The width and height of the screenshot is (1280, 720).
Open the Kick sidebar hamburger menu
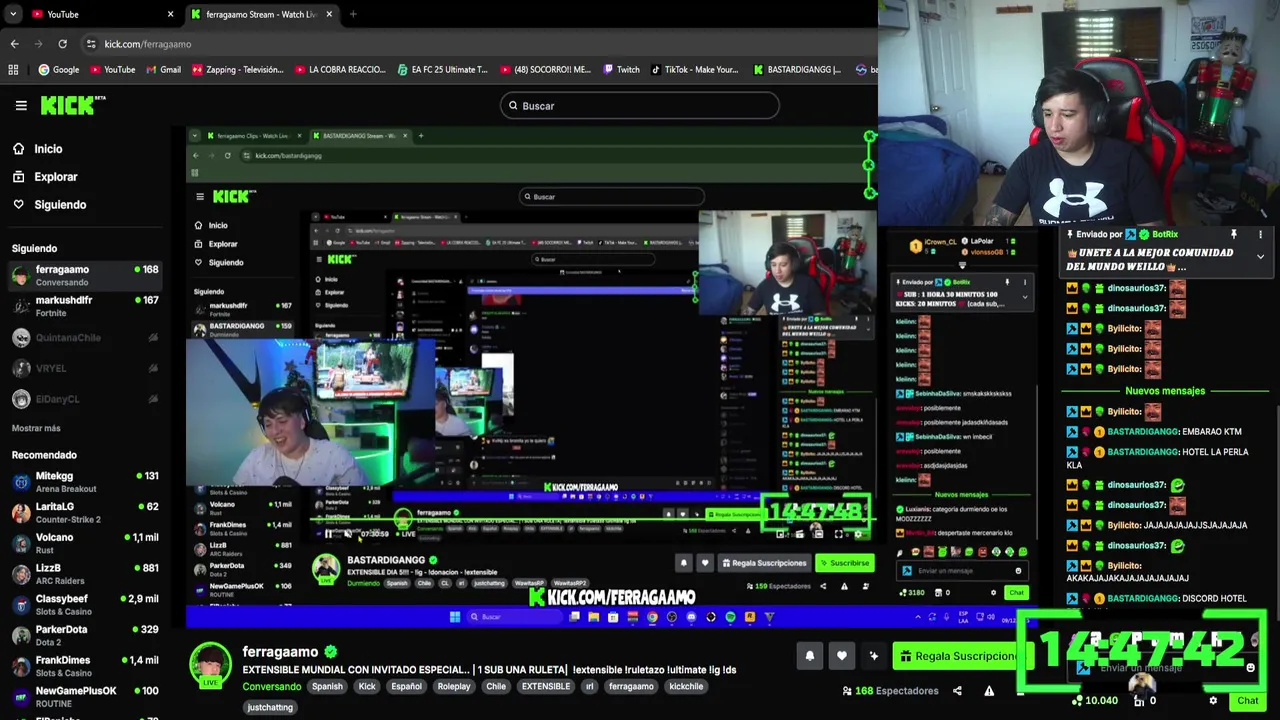coord(21,105)
